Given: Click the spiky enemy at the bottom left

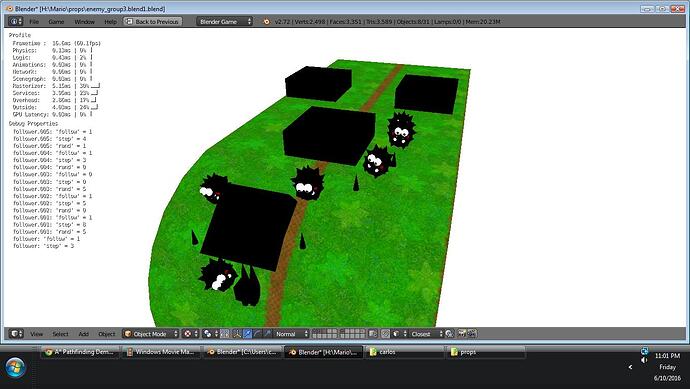Looking at the screenshot, I should pyautogui.click(x=217, y=276).
